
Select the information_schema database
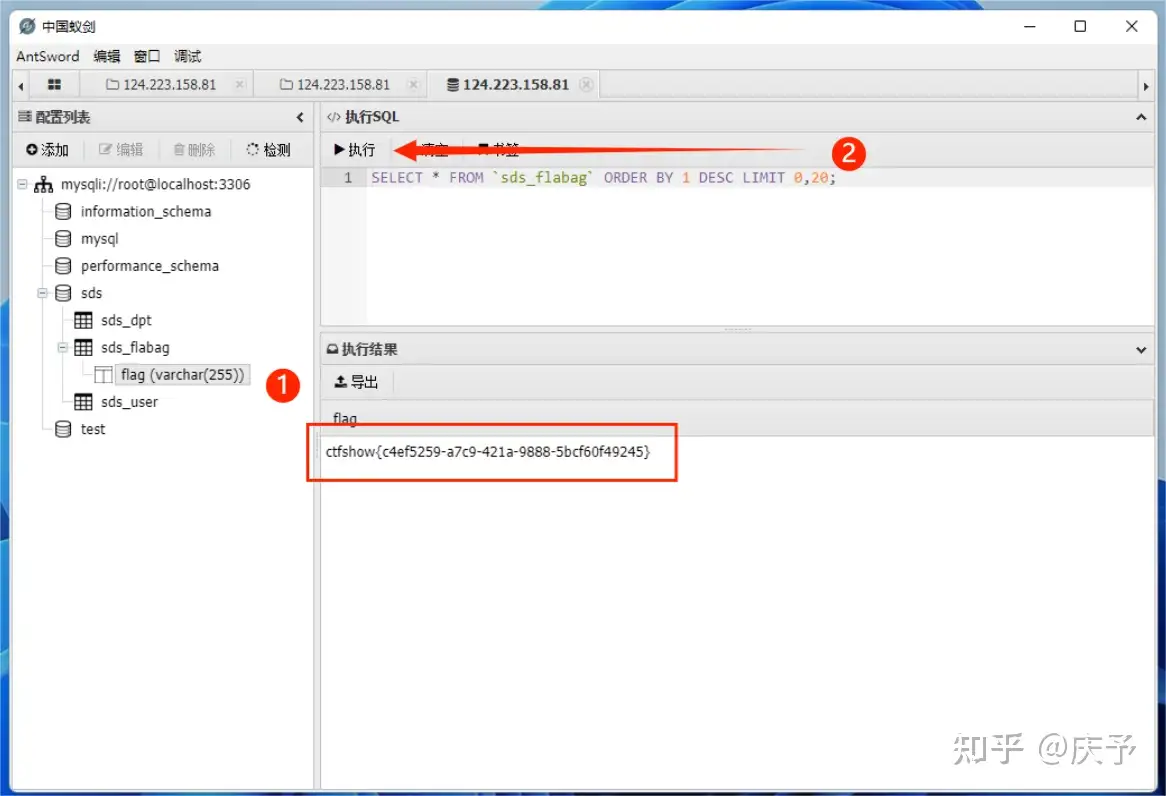point(146,211)
